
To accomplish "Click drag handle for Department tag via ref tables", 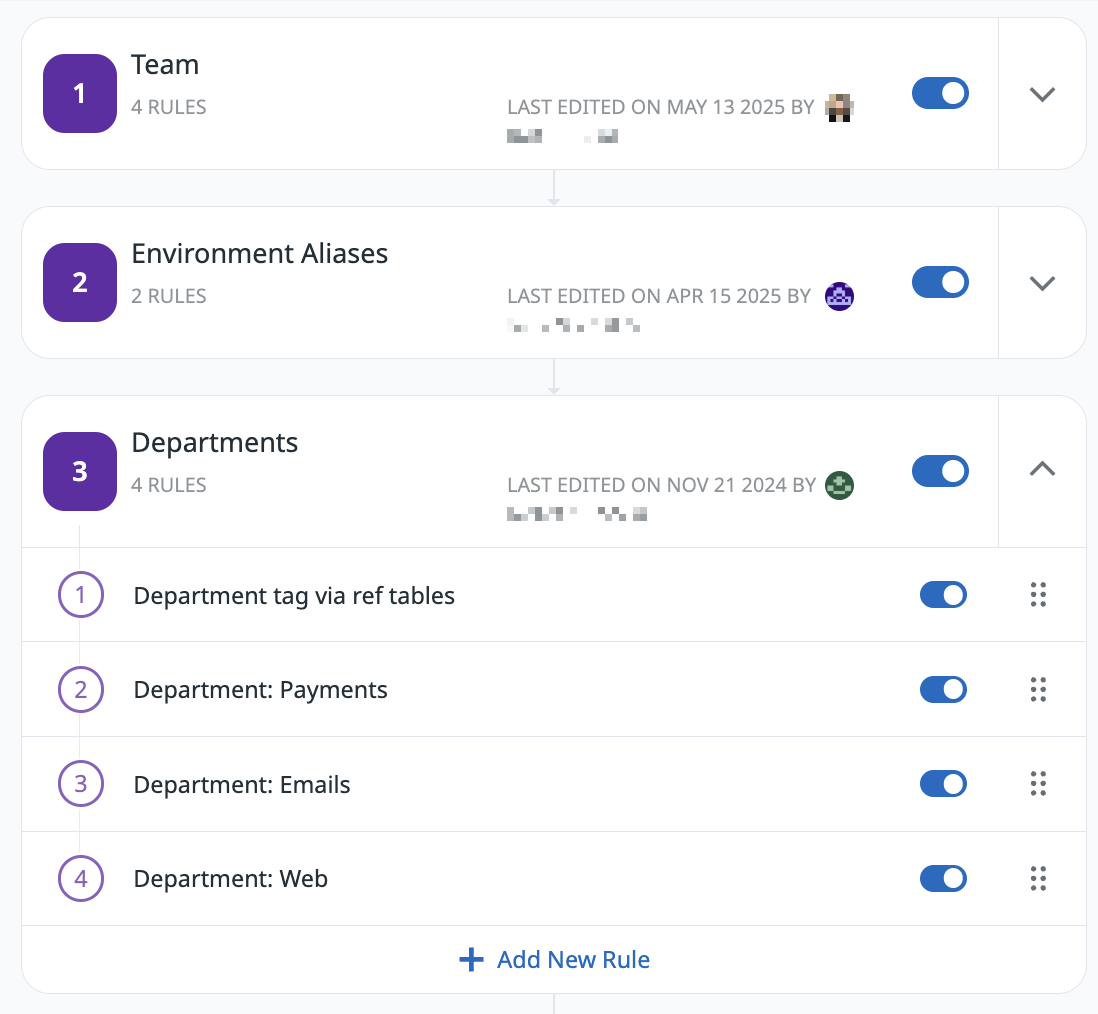I will pos(1038,595).
